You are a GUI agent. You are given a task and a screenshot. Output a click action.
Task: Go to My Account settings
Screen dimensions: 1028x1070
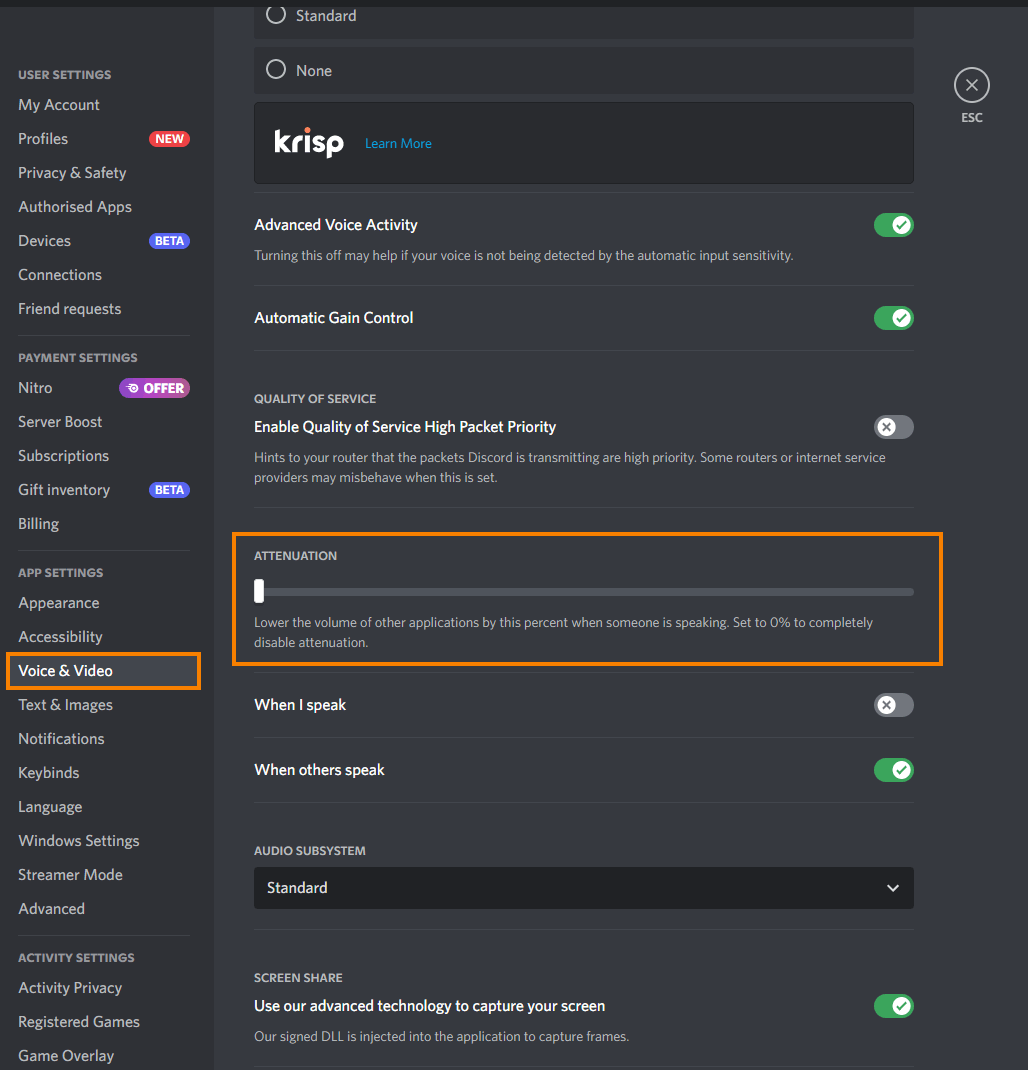click(59, 104)
